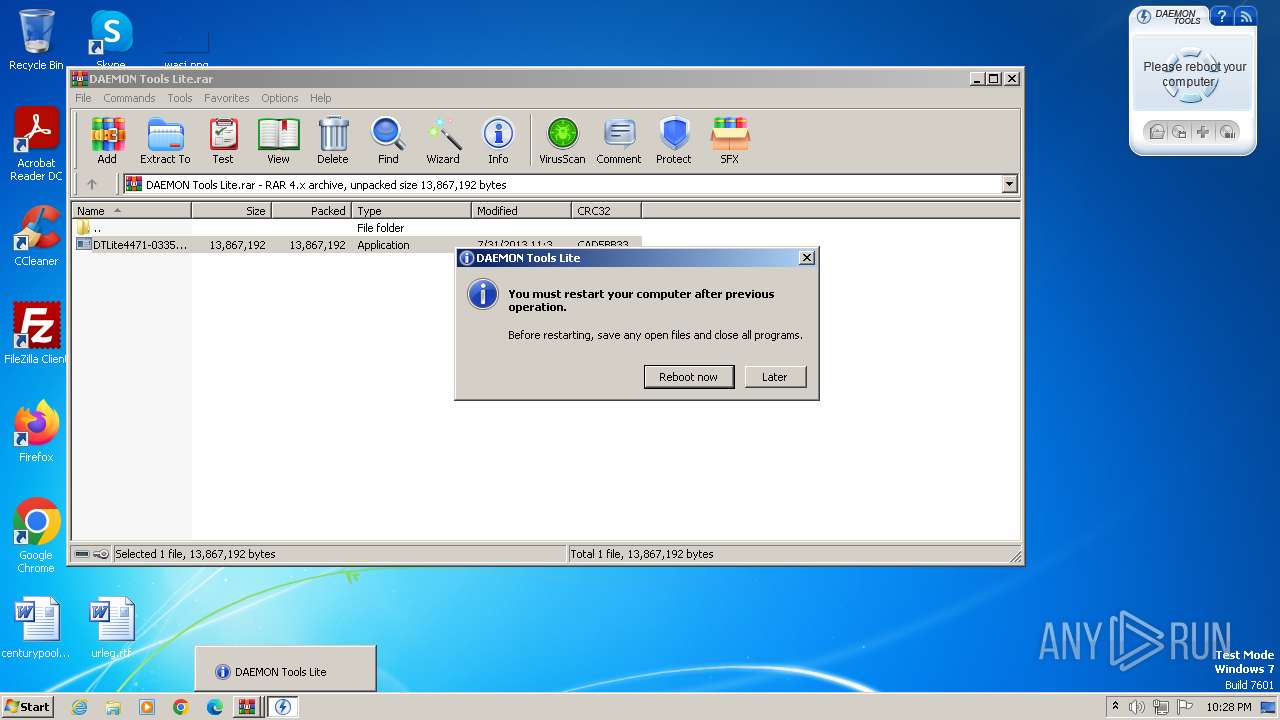Screen dimensions: 1280x720
Task: Open the Favorites menu
Action: click(227, 98)
